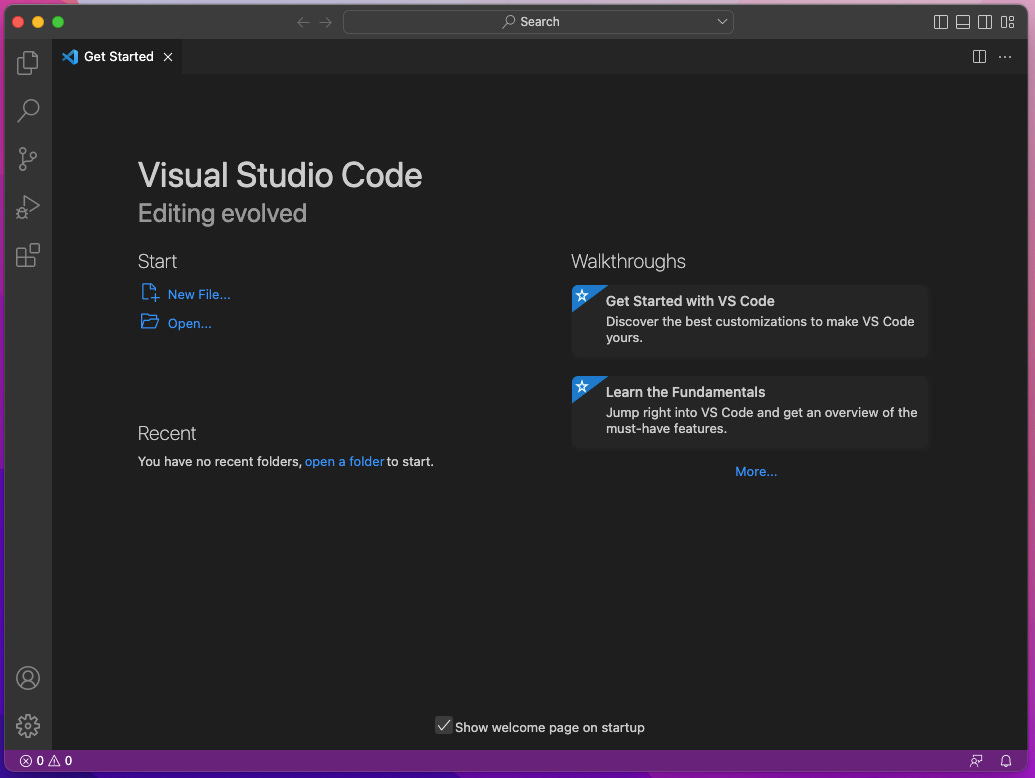Click the Visual Studio Code title
The height and width of the screenshot is (778, 1035).
click(x=280, y=176)
